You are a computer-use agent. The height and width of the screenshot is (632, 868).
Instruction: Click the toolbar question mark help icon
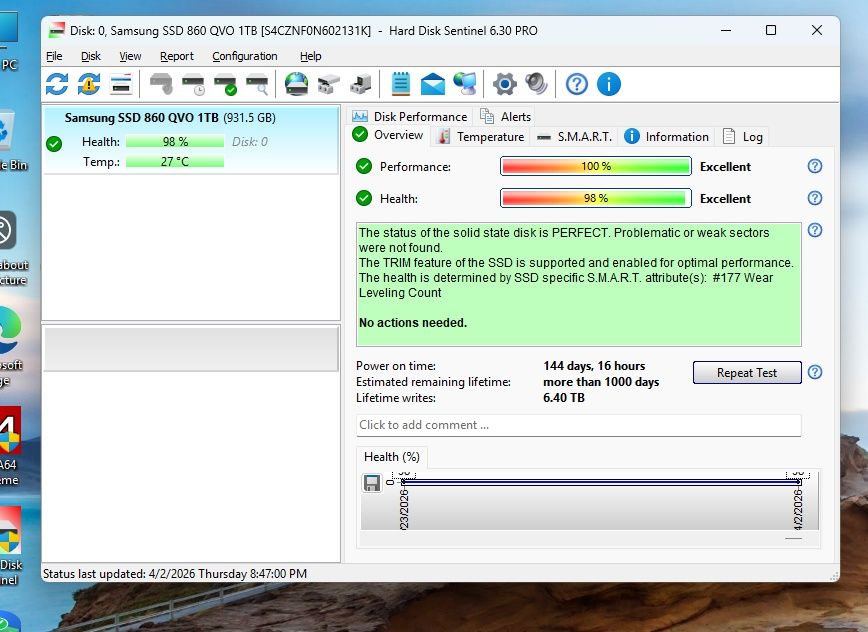click(x=577, y=84)
